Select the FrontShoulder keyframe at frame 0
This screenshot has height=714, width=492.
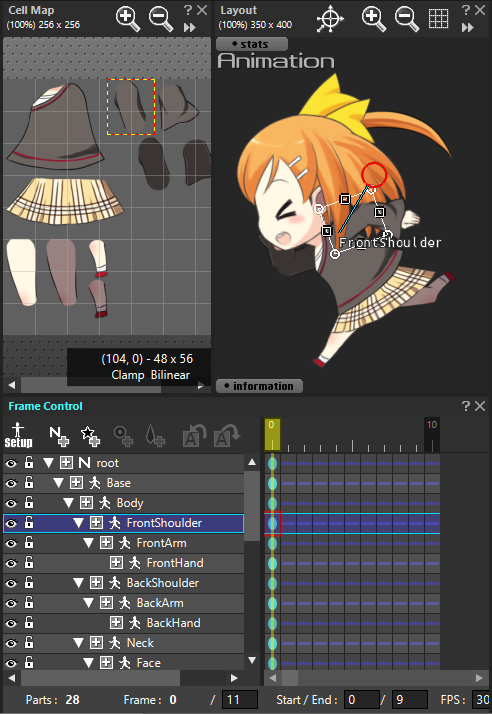tap(272, 523)
